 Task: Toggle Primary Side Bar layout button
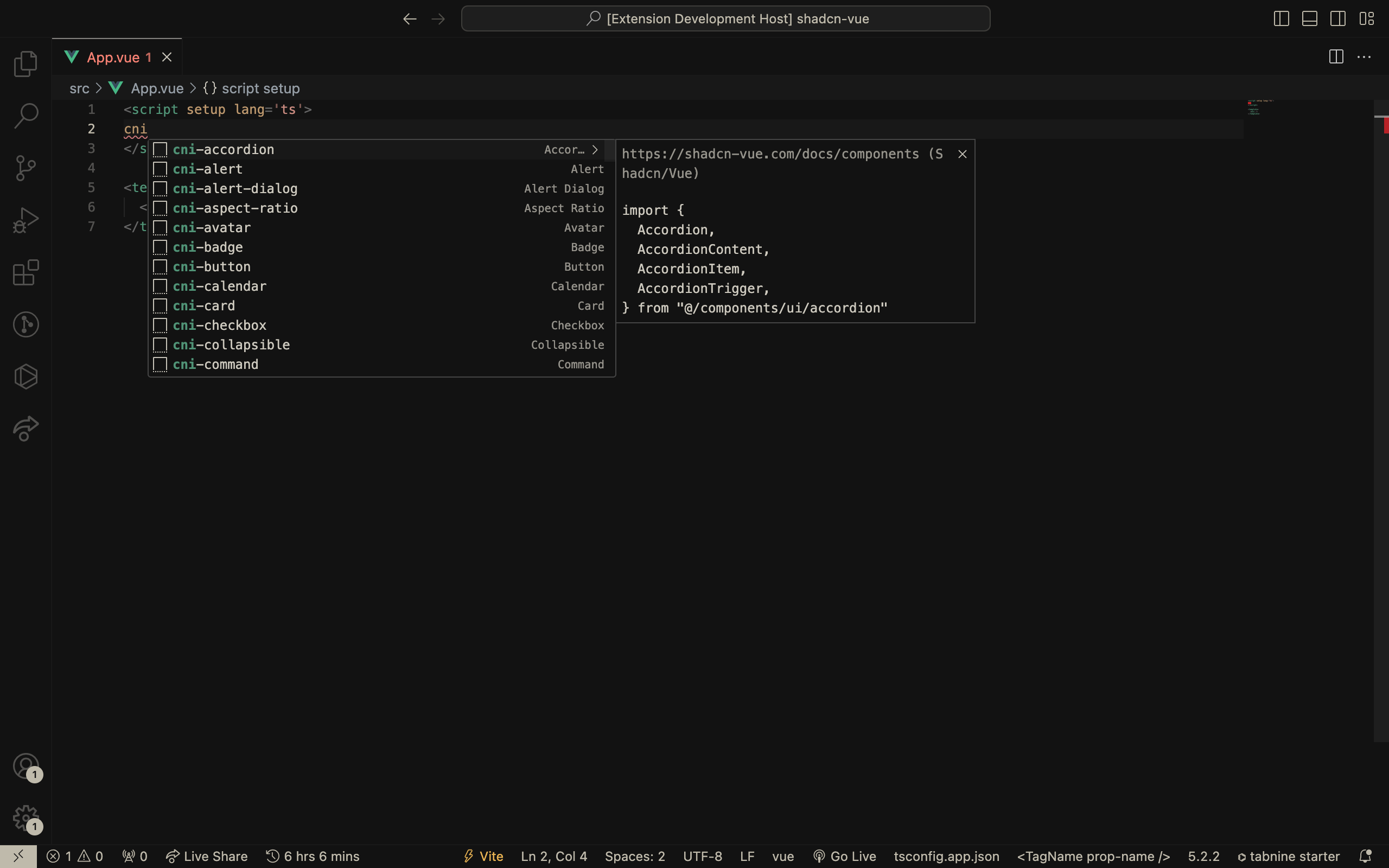1281,18
